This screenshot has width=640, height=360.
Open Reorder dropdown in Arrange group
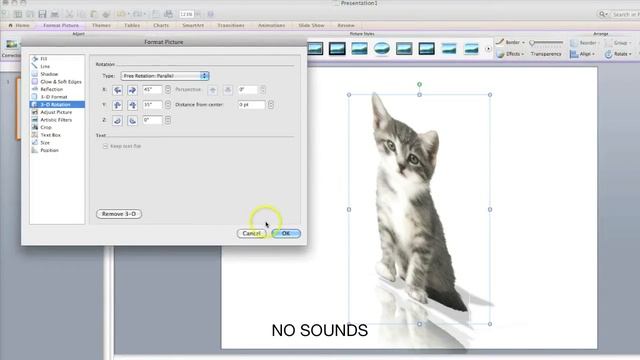(584, 42)
